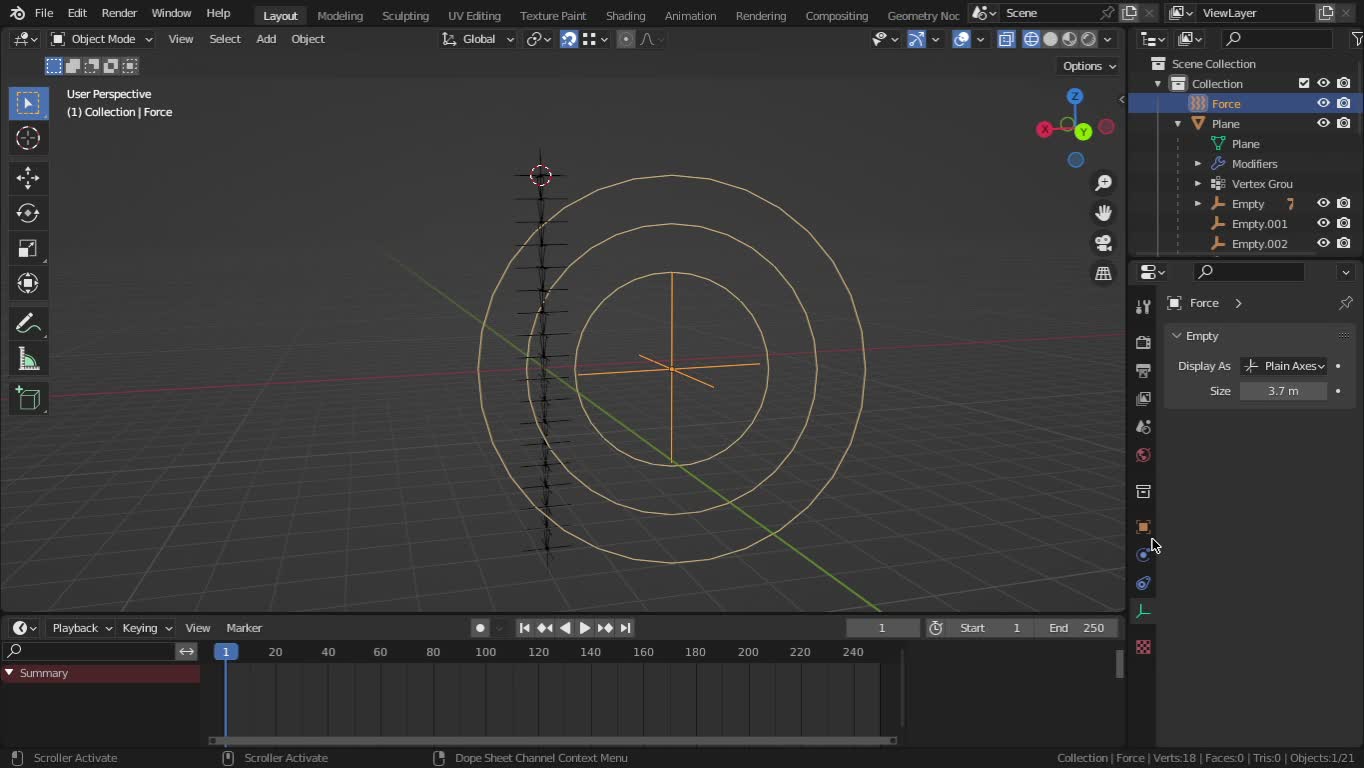
Task: Click the Marker menu in timeline
Action: [244, 628]
